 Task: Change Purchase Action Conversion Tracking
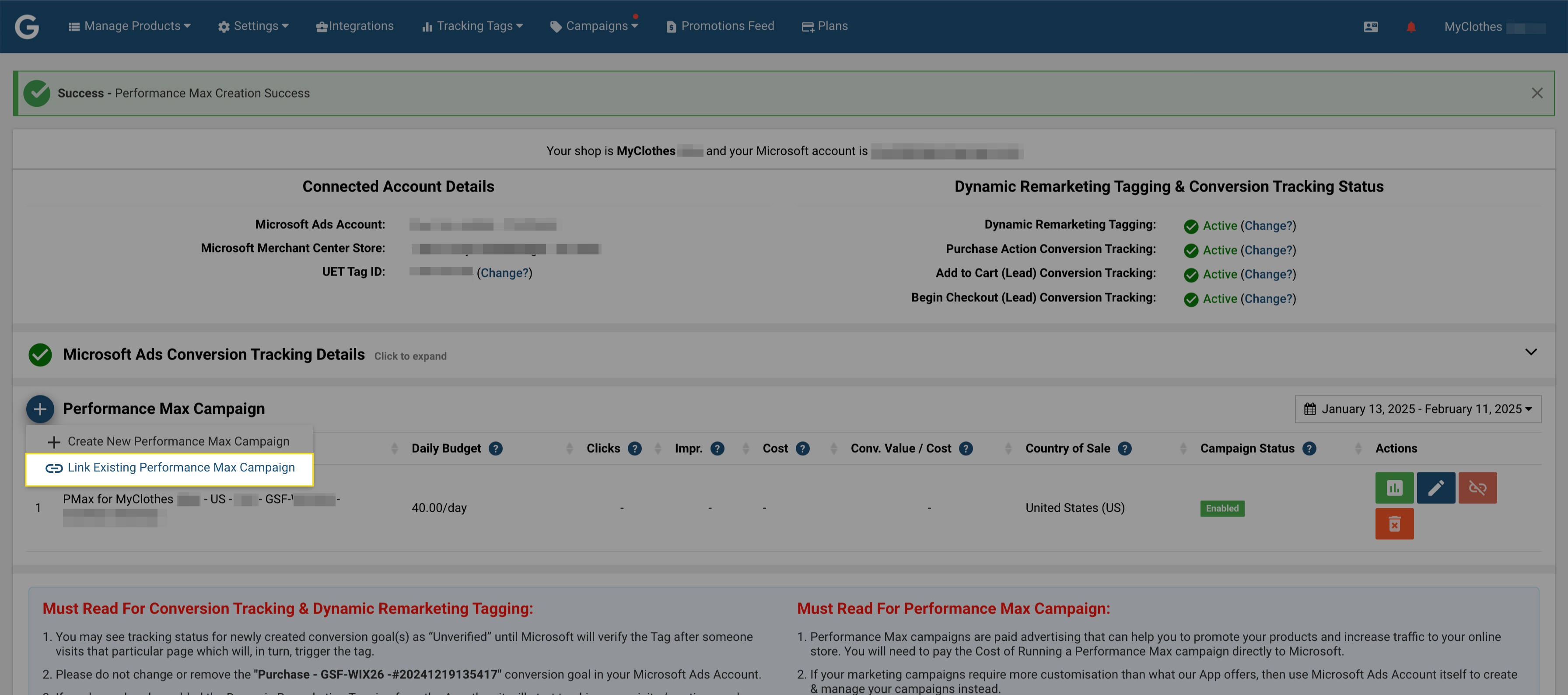[1268, 250]
